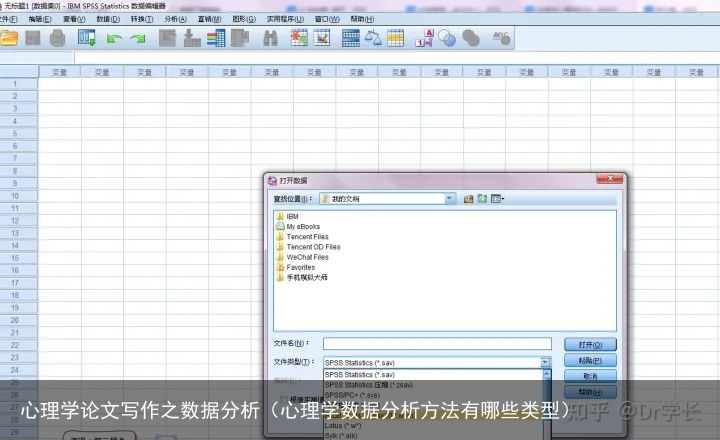
Task: Click the Open data folder toolbar icon
Action: pos(9,38)
